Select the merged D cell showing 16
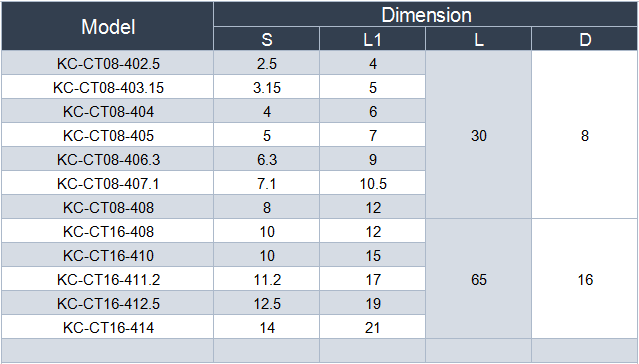The width and height of the screenshot is (639, 364). click(x=585, y=279)
